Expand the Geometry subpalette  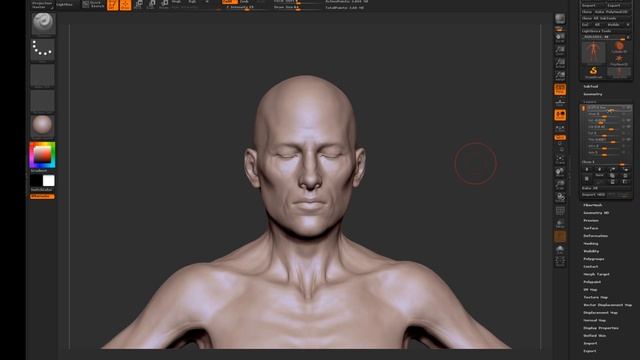click(x=593, y=94)
